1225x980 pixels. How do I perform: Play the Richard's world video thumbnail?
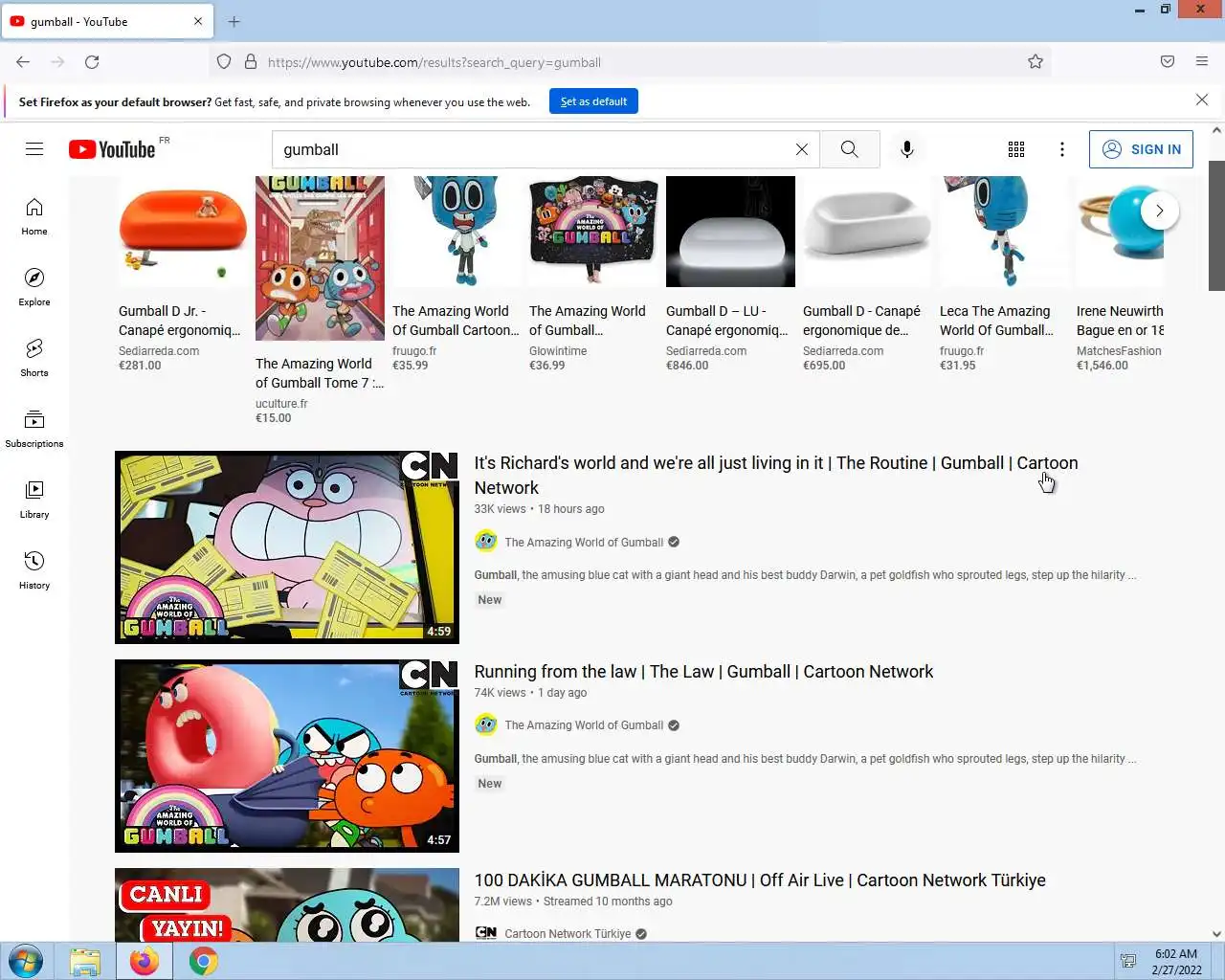pos(287,547)
